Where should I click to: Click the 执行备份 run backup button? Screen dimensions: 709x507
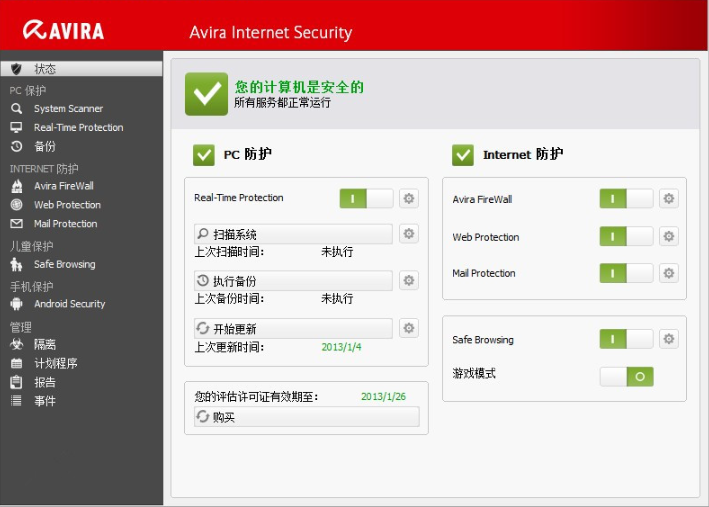pyautogui.click(x=292, y=281)
